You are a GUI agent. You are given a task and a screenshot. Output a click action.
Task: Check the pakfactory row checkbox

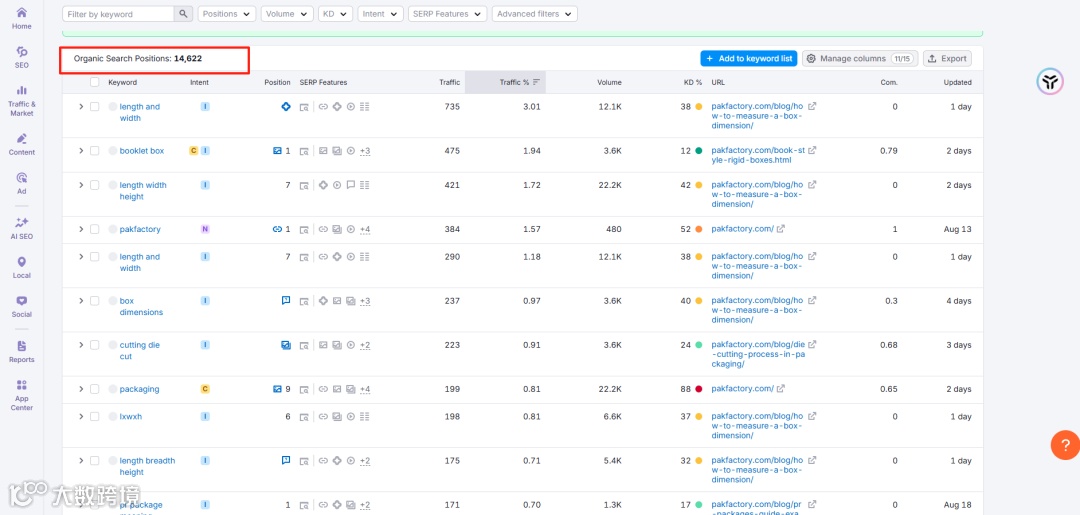click(x=94, y=229)
